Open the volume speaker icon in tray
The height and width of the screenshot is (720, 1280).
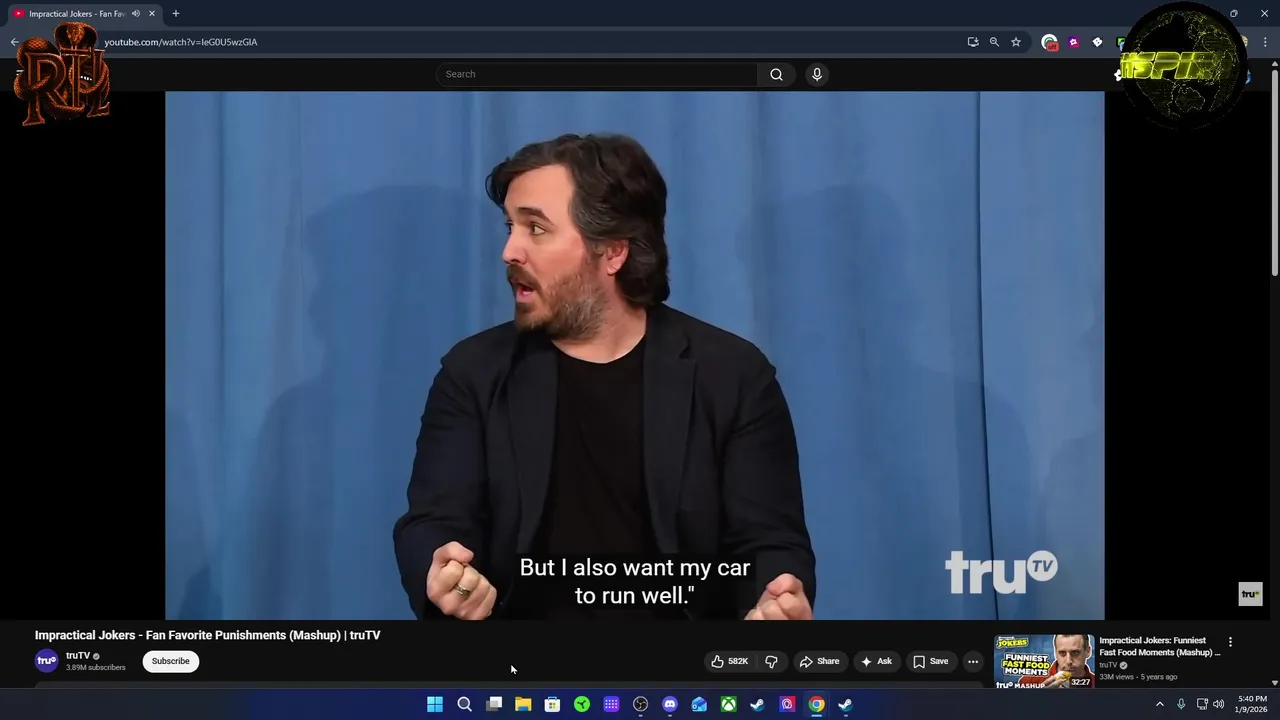(1219, 705)
